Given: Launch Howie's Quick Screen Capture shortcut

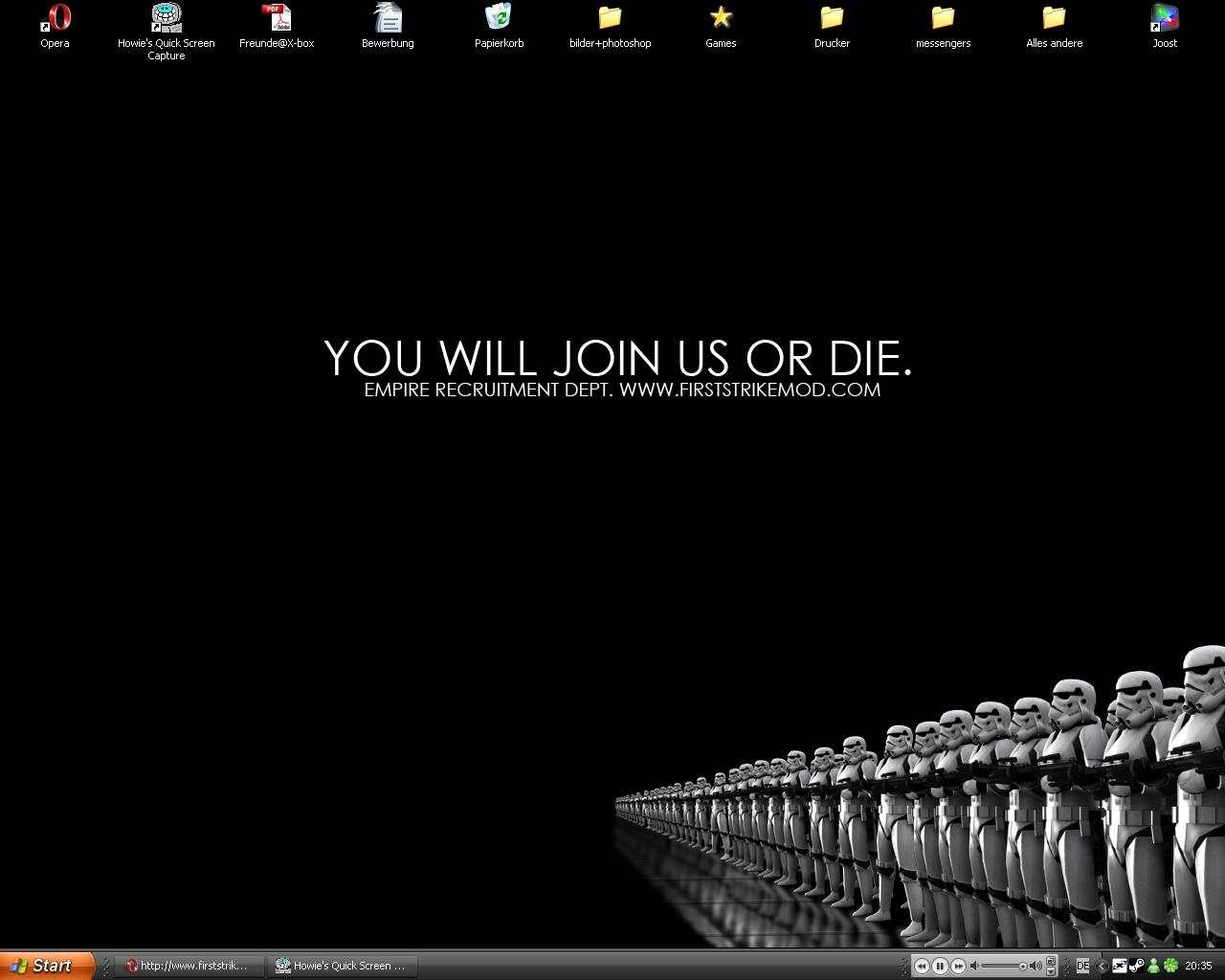Looking at the screenshot, I should [x=167, y=18].
